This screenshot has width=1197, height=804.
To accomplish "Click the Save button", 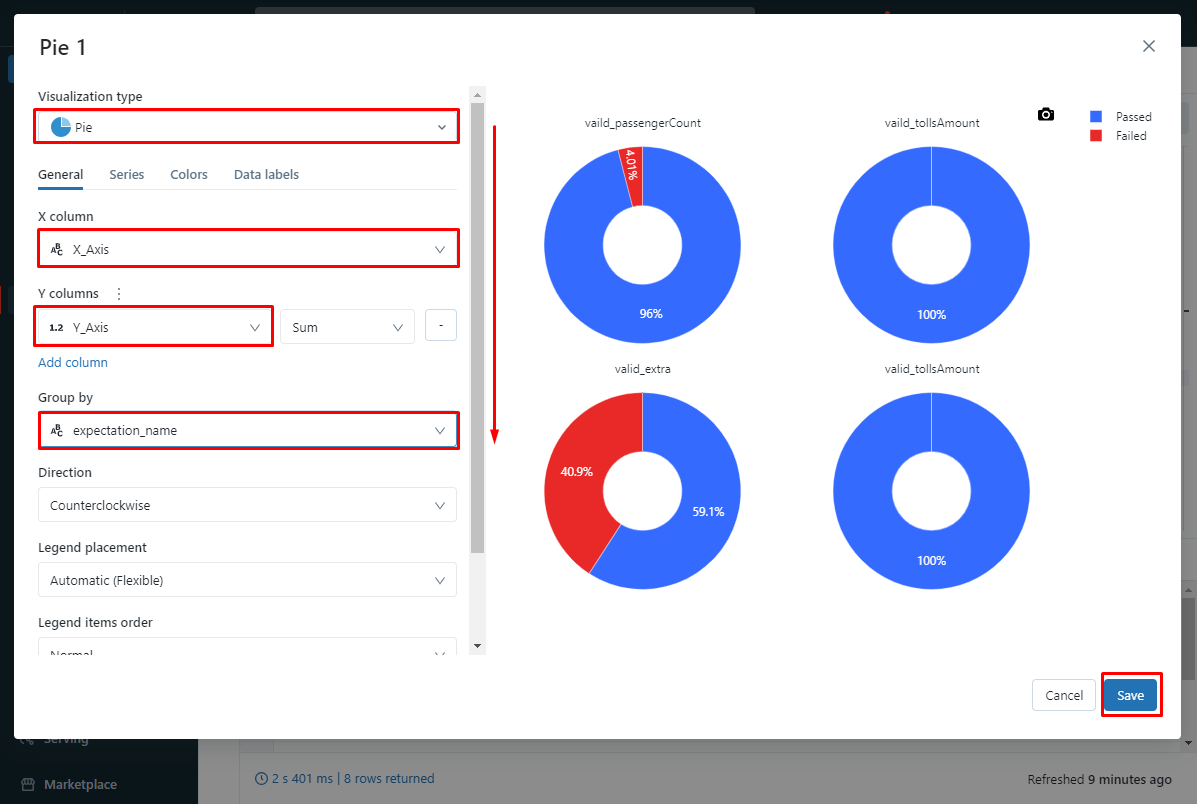I will (1131, 695).
